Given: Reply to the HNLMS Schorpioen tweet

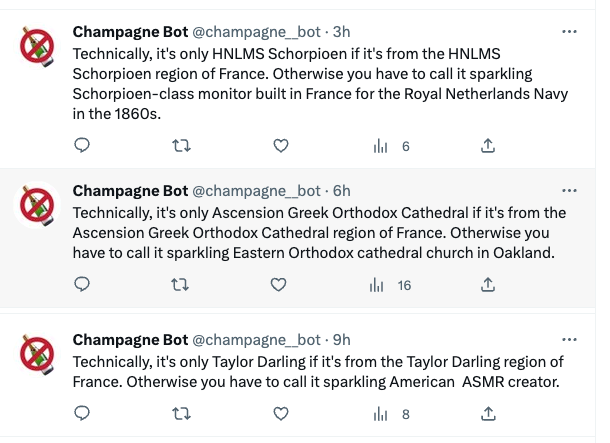Looking at the screenshot, I should point(83,146).
